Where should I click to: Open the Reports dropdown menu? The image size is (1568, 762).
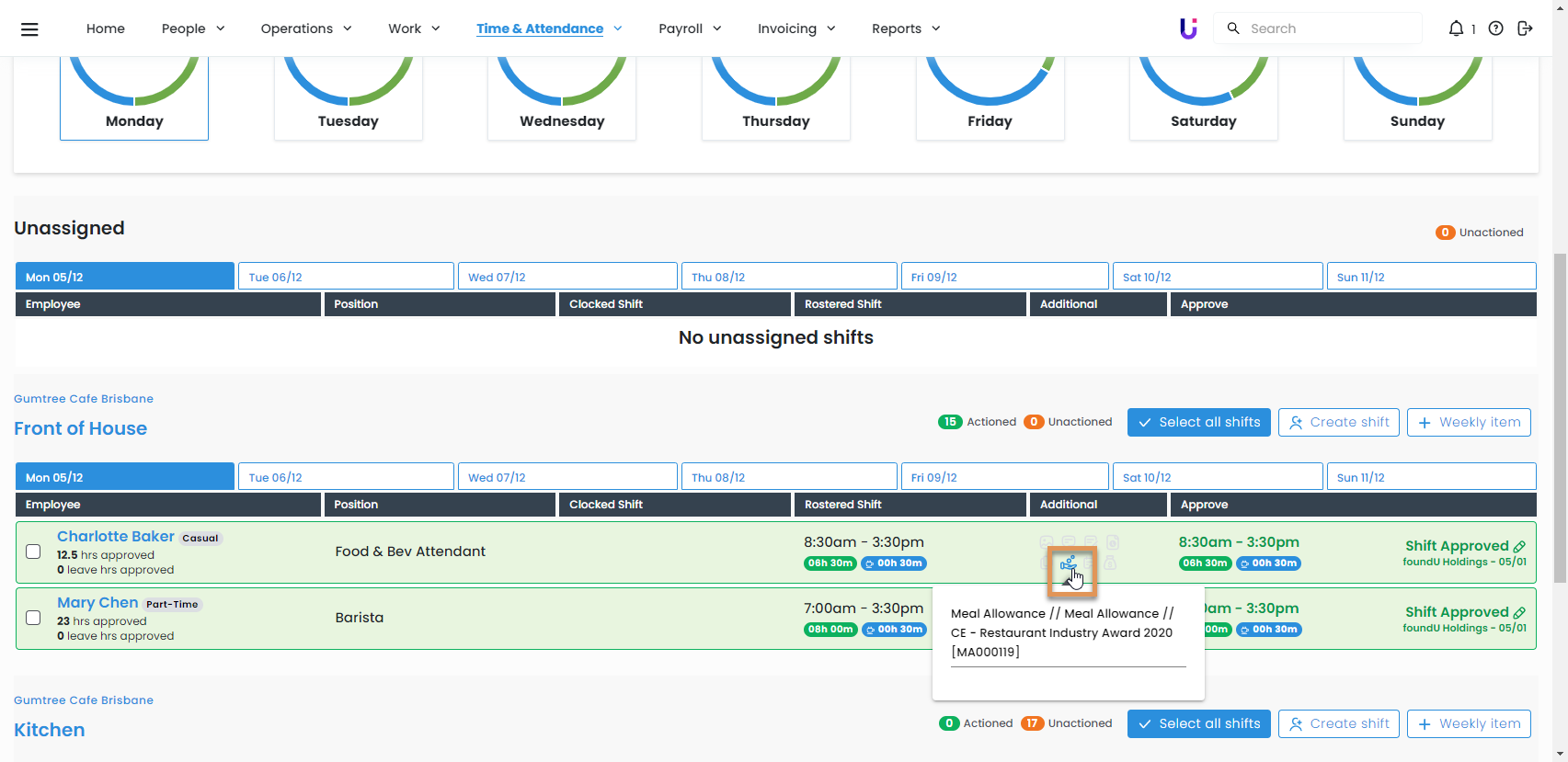[906, 28]
